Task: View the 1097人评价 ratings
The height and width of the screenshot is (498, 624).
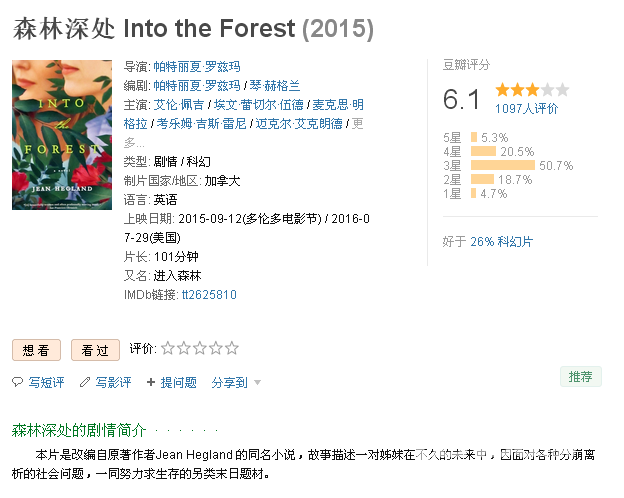Action: pos(526,108)
